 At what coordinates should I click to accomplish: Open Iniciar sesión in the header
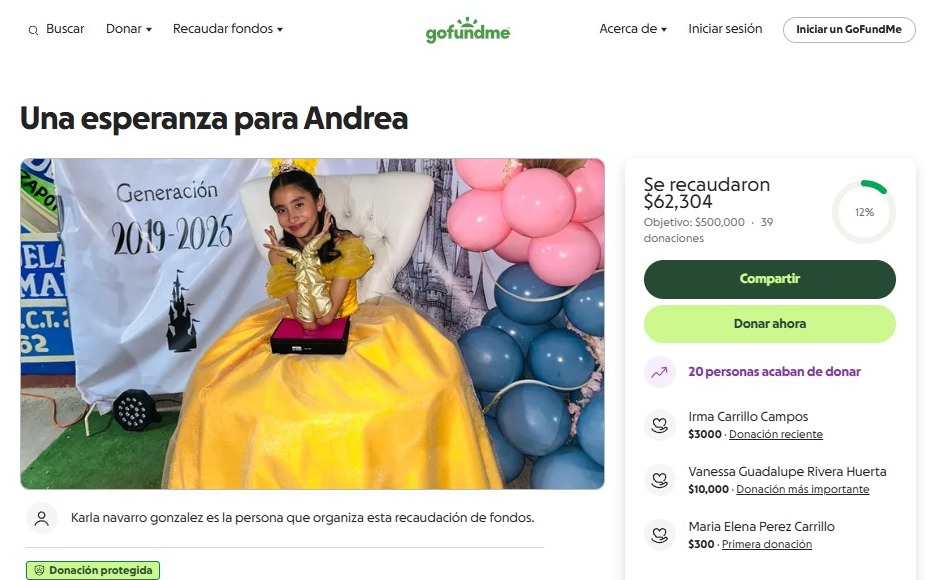click(x=725, y=29)
